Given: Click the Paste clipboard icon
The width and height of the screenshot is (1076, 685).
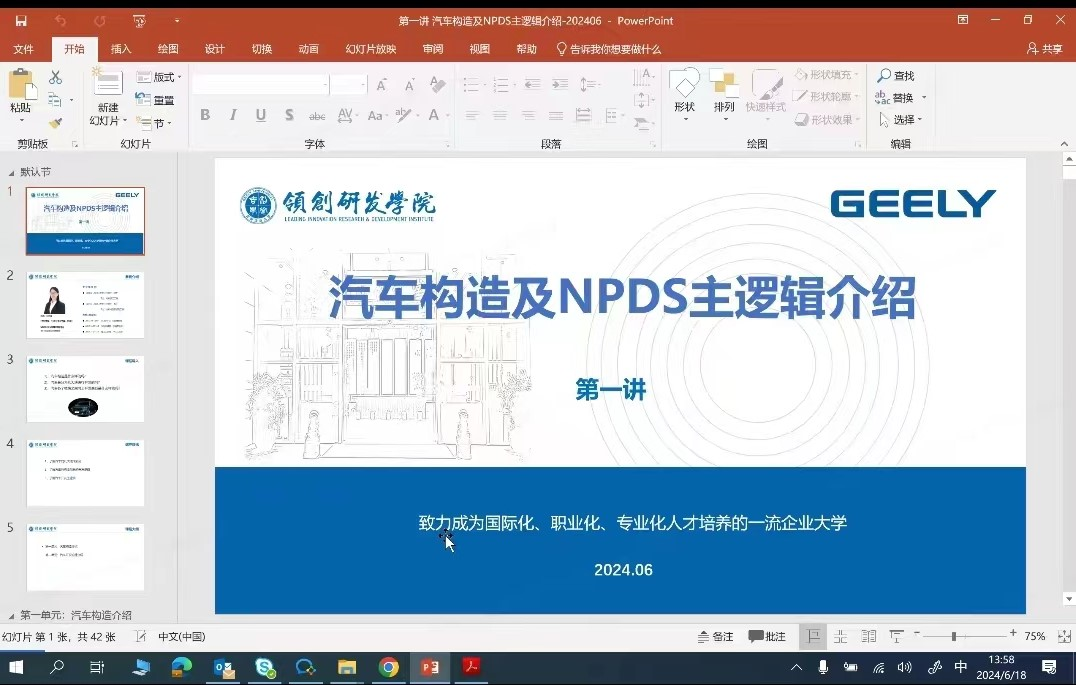Looking at the screenshot, I should pos(21,85).
